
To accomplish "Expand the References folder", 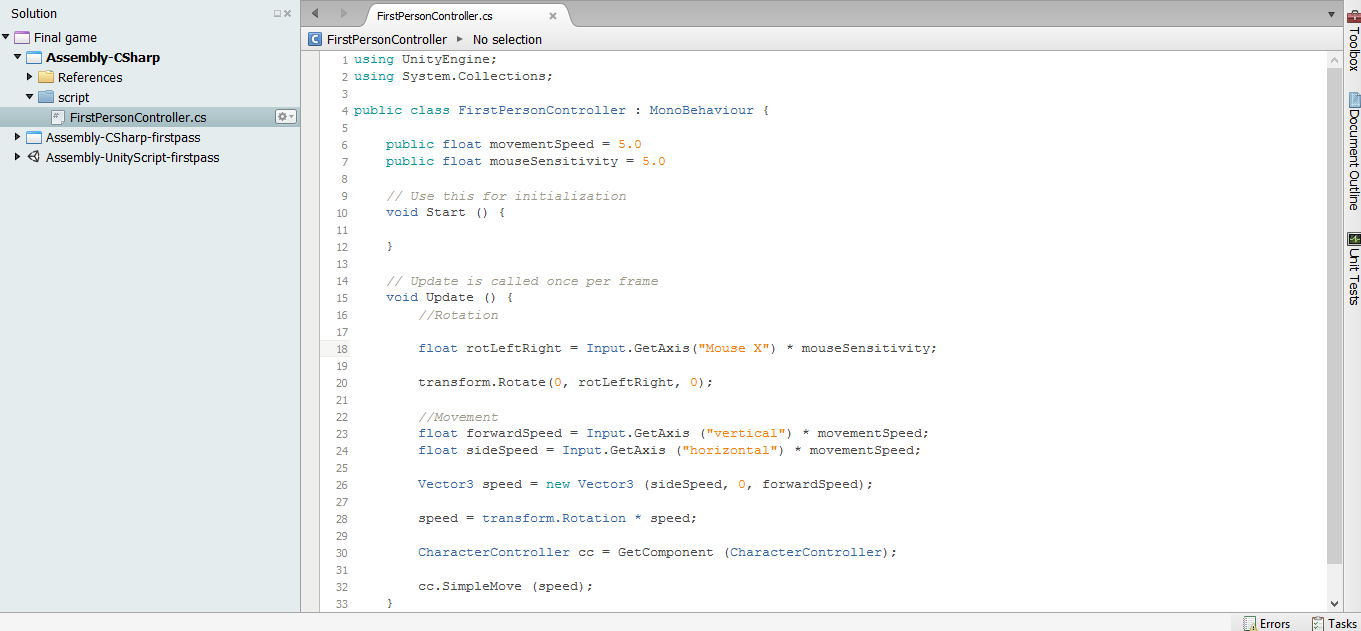I will coord(30,77).
